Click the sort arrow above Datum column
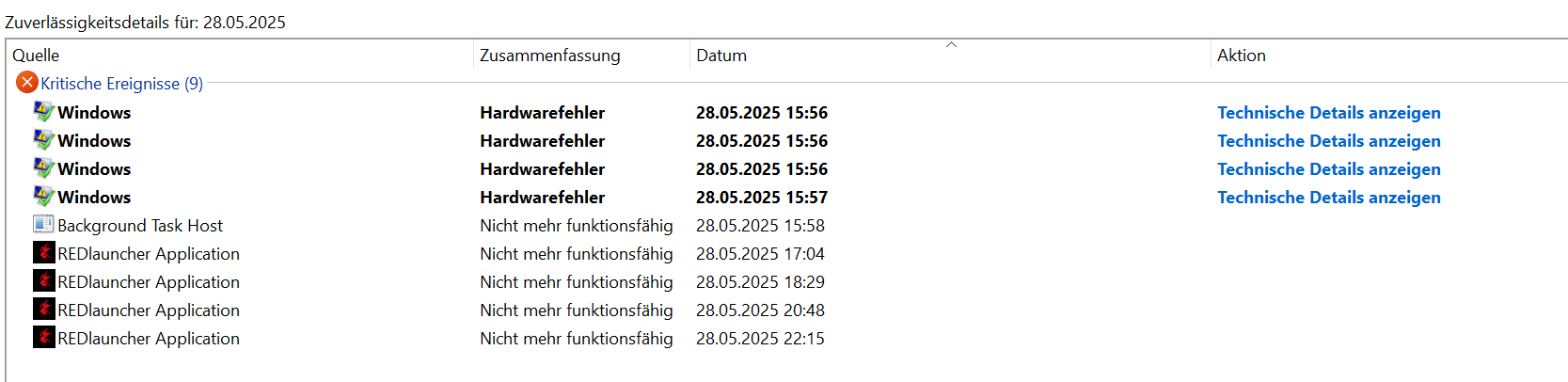 (x=951, y=44)
